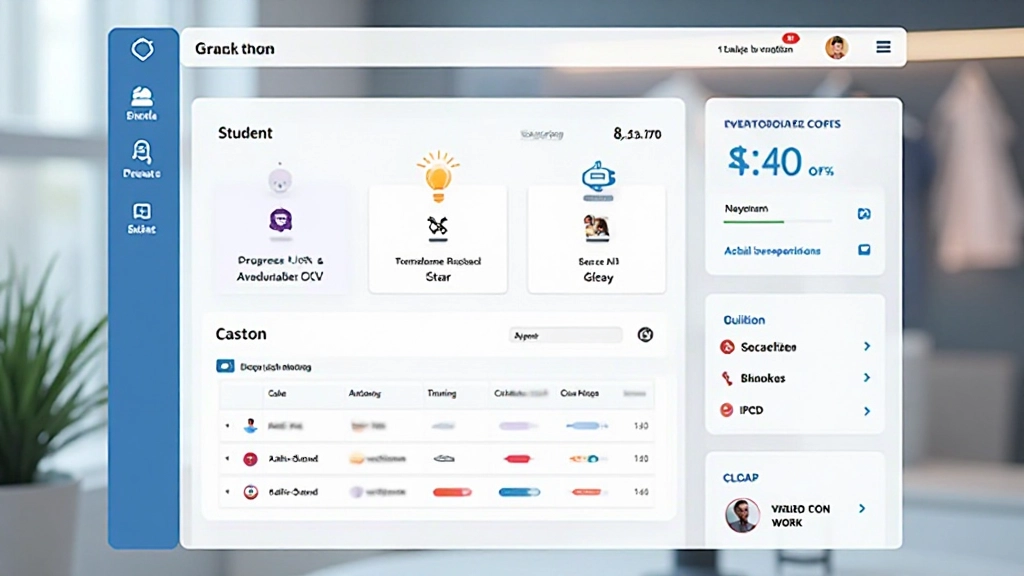Expand the Socaelizen item chevron
This screenshot has width=1024, height=576.
(x=866, y=347)
